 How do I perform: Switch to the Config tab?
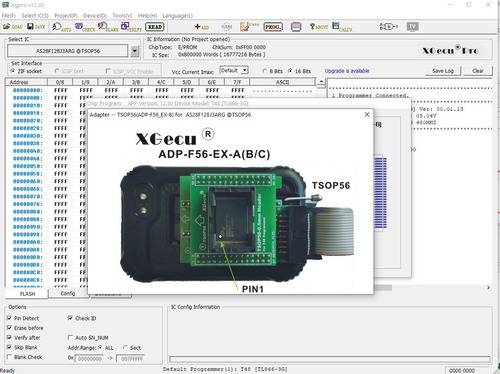click(x=68, y=293)
